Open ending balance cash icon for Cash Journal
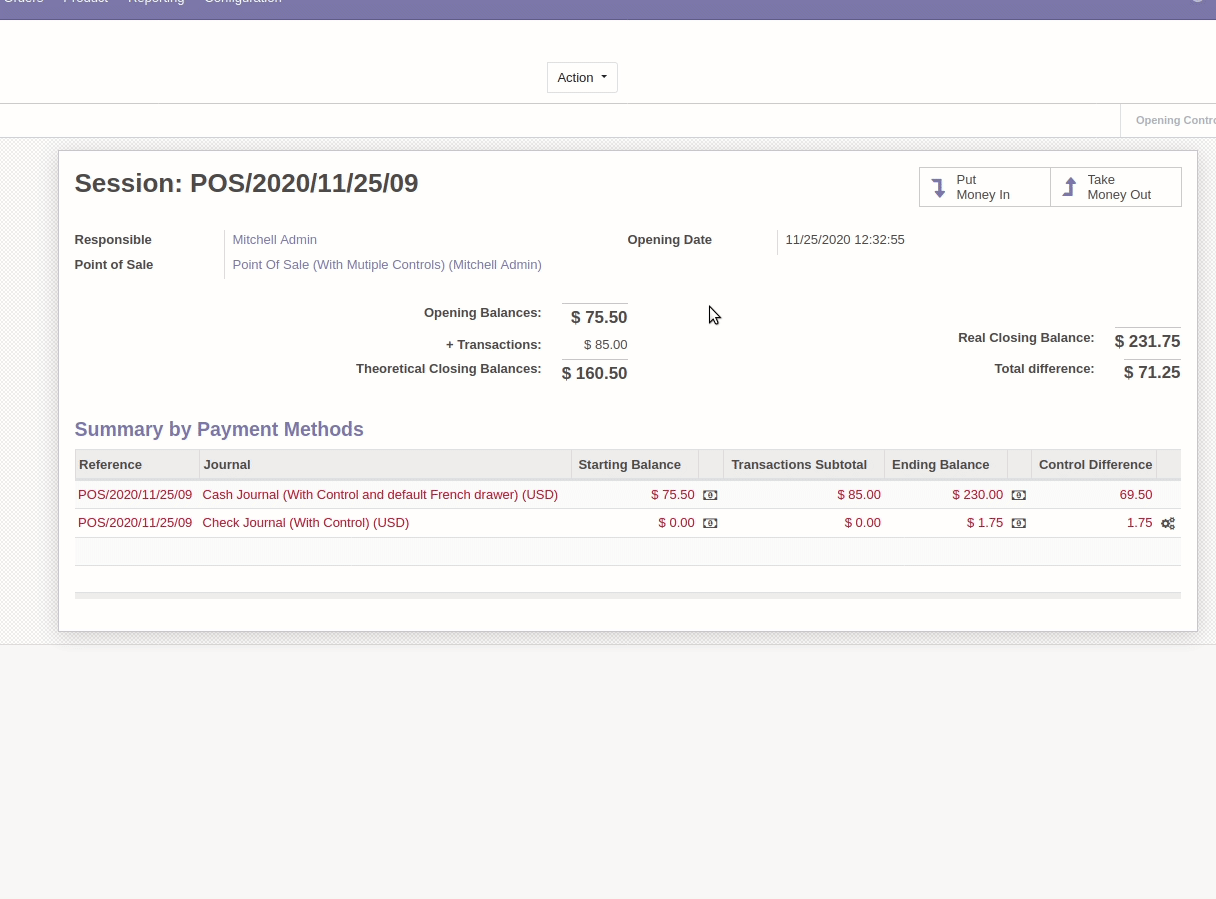This screenshot has width=1216, height=899. [x=1018, y=495]
